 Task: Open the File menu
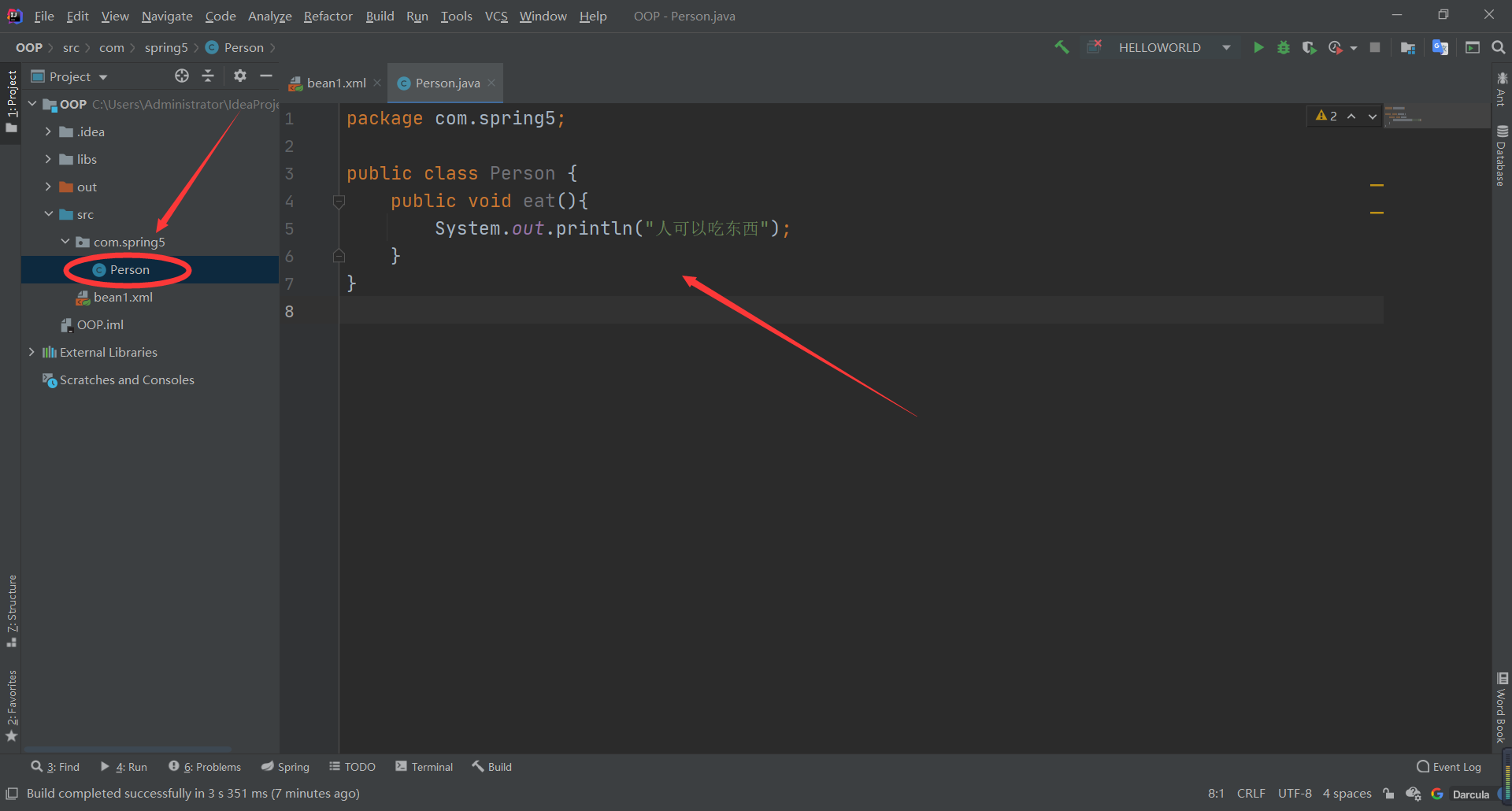(x=44, y=16)
